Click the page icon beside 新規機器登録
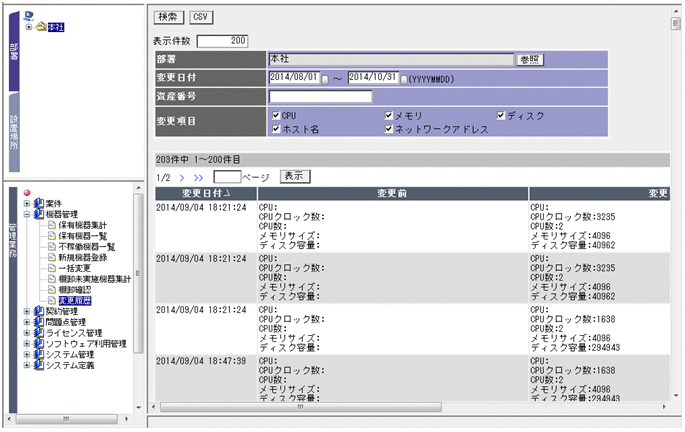 [52, 257]
